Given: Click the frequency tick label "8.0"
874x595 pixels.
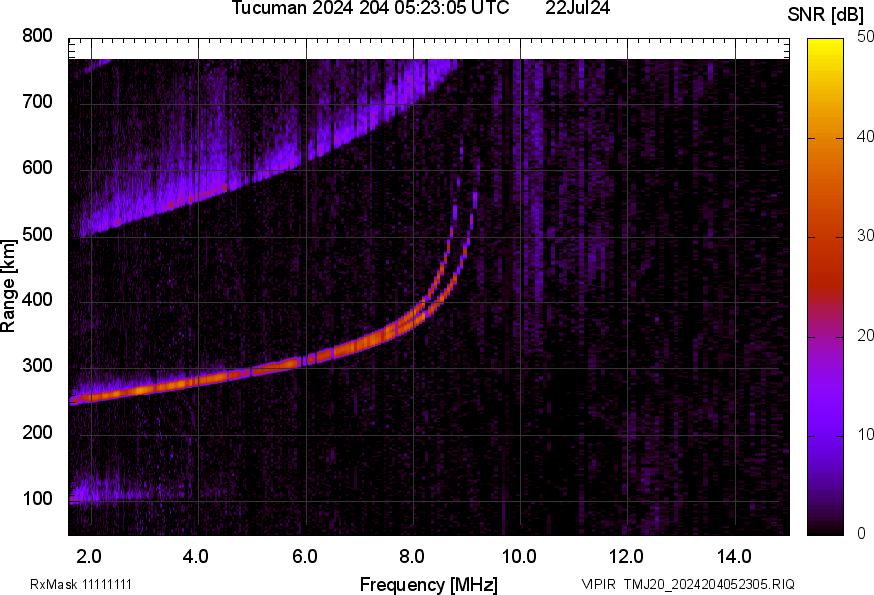Looking at the screenshot, I should [411, 557].
